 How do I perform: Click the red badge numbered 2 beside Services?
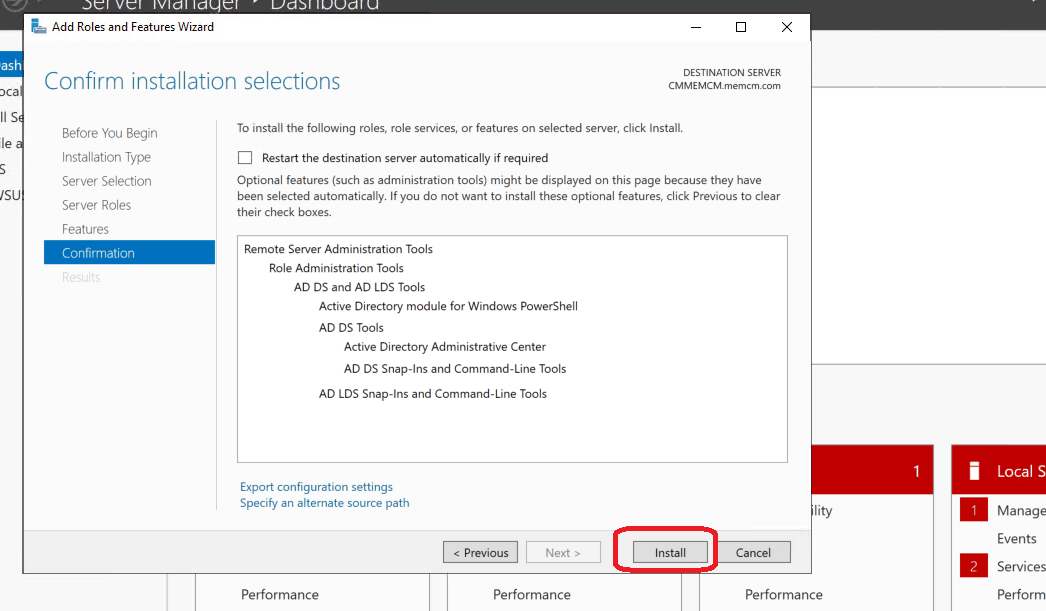tap(974, 565)
